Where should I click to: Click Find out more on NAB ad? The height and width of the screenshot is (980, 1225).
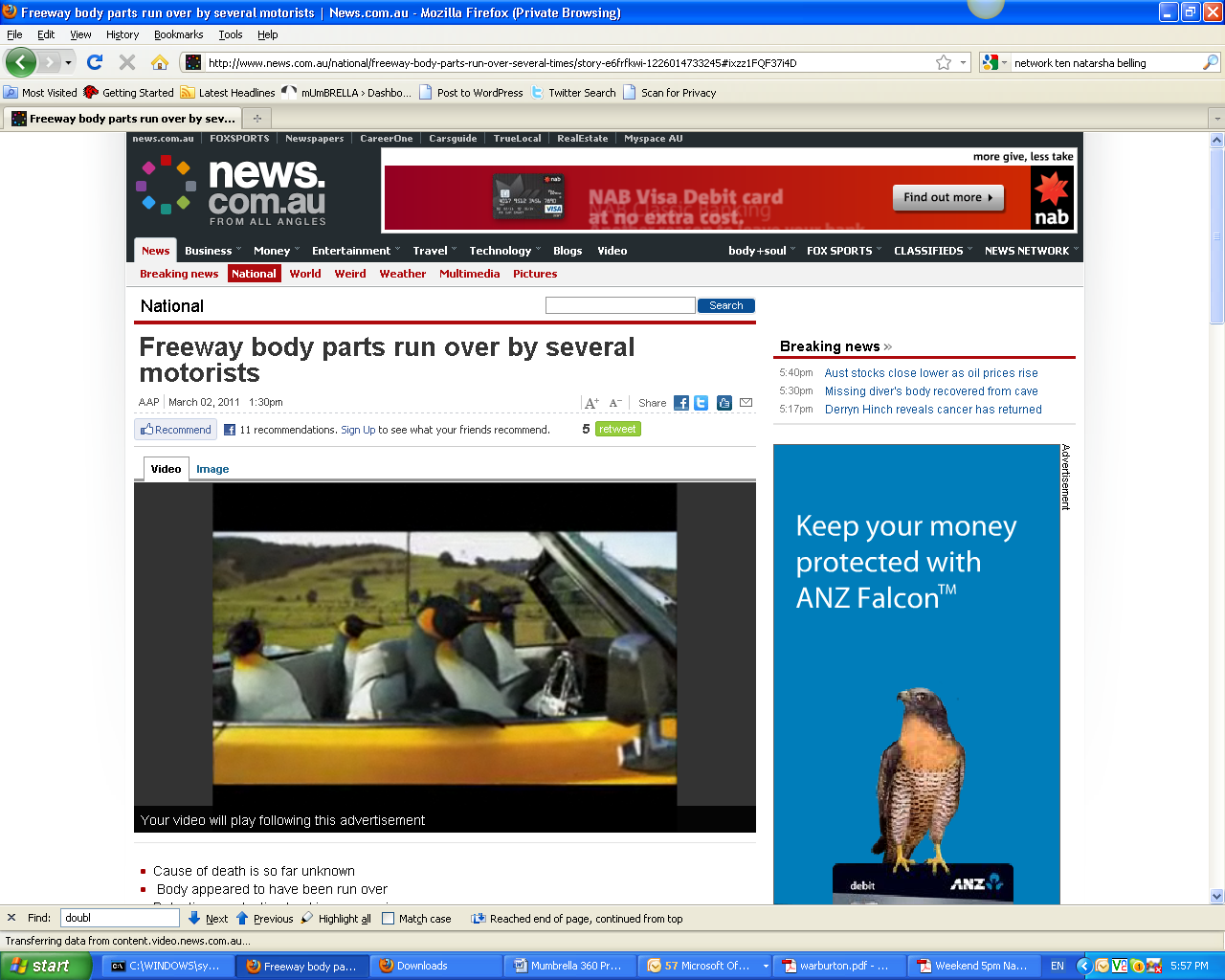click(948, 197)
